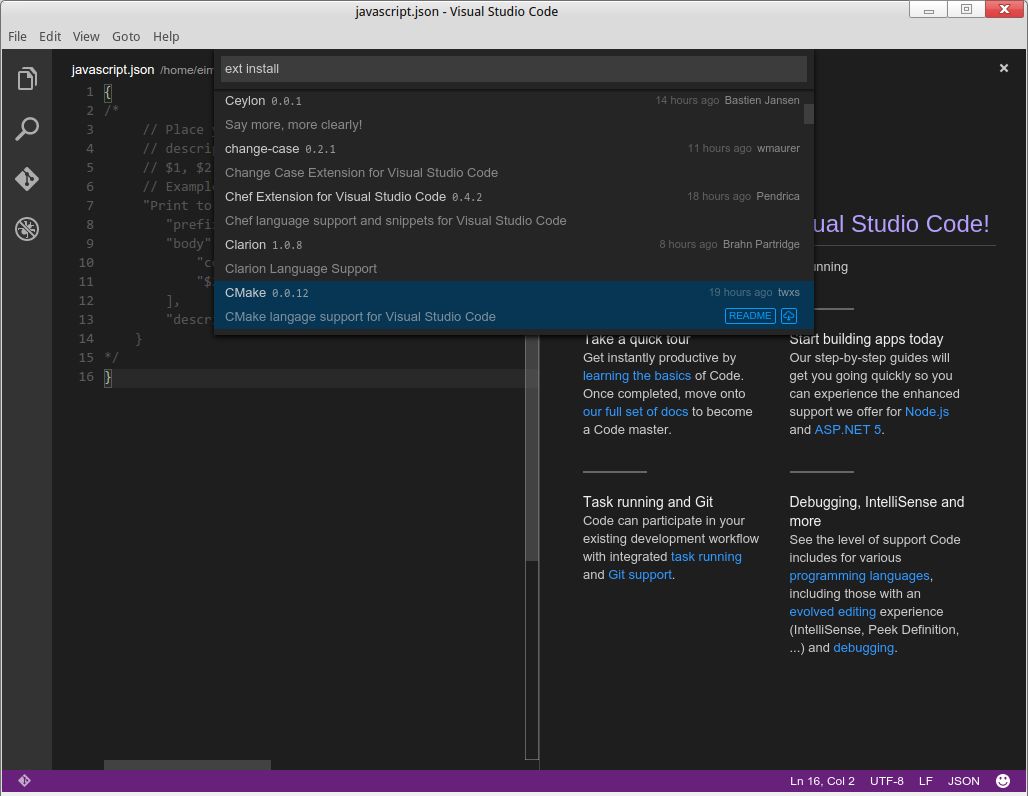1028x796 pixels.
Task: Open the Search view in the activity bar
Action: pos(27,129)
